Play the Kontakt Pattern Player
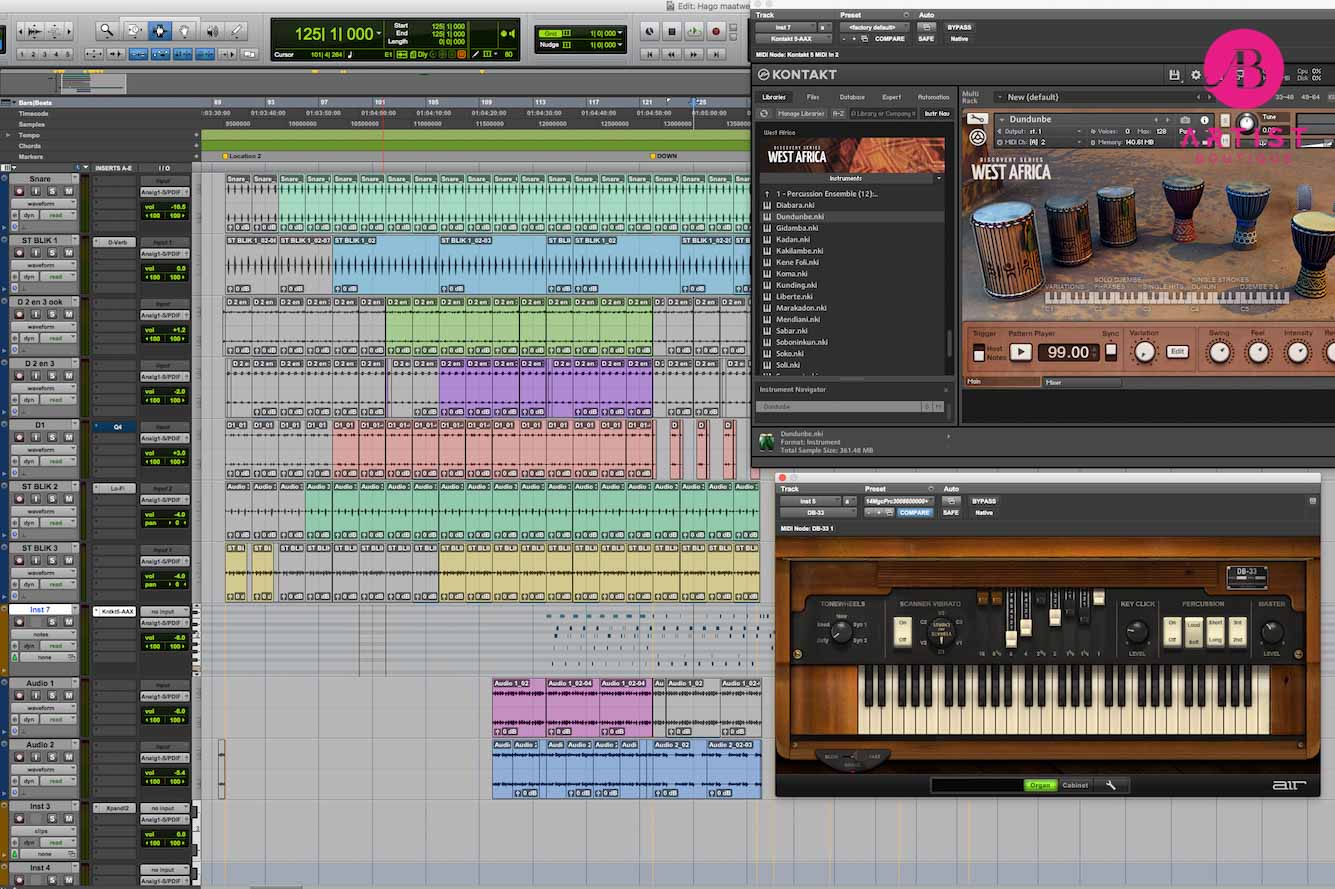1335x889 pixels. click(x=1020, y=352)
